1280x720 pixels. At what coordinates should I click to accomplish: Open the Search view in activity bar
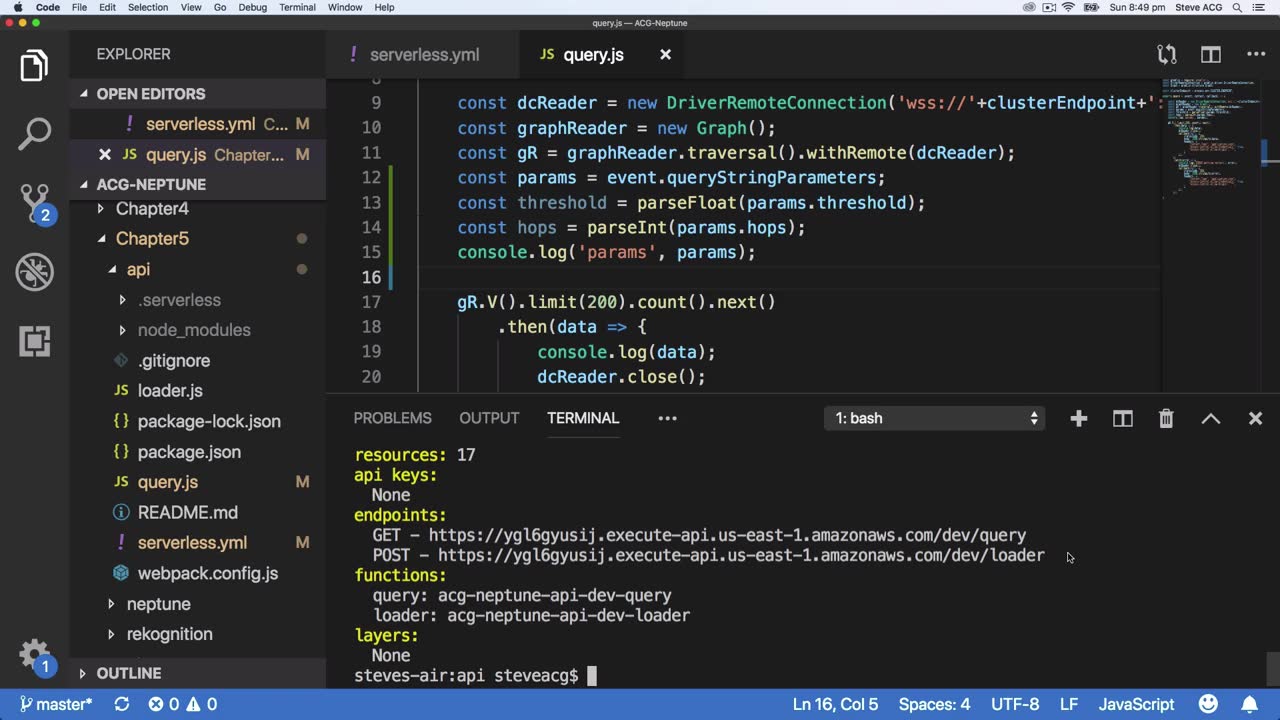[34, 133]
